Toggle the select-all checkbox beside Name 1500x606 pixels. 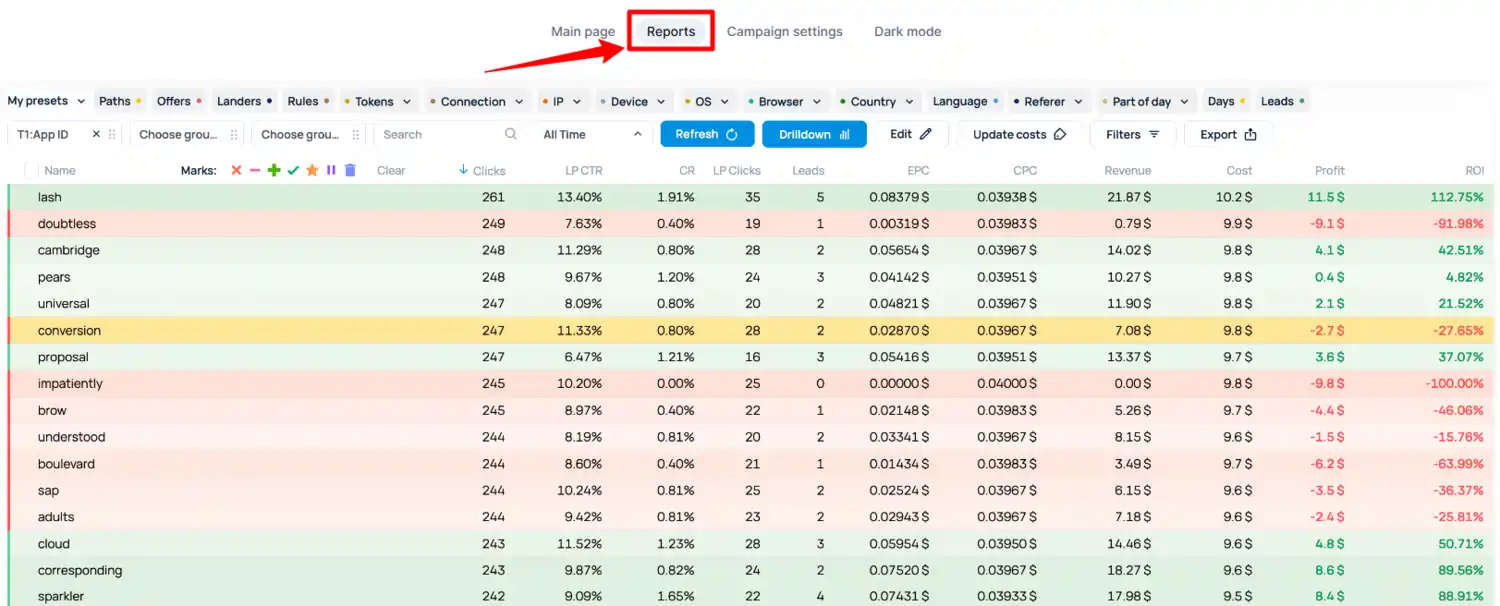(30, 171)
